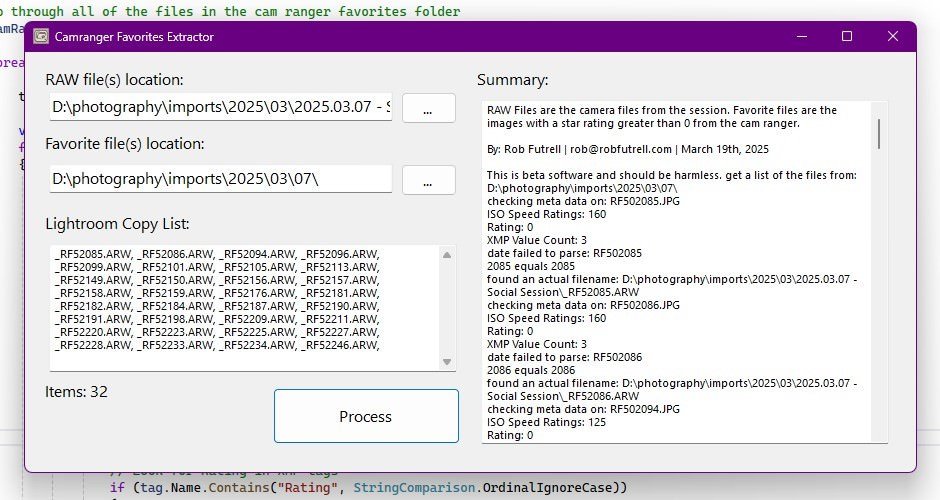Focus the Favorite file(s) location path field

click(x=221, y=179)
